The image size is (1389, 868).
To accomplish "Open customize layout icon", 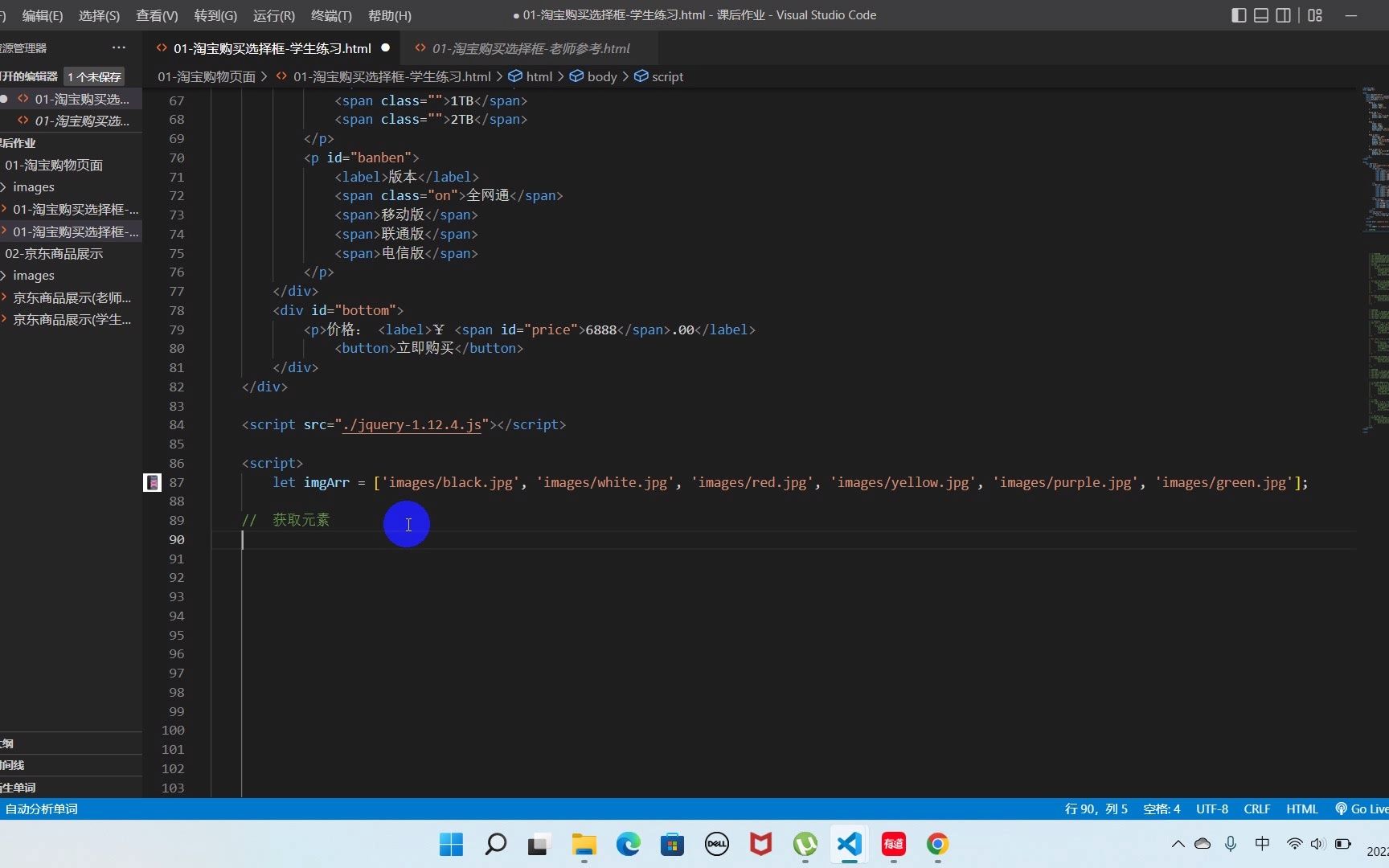I will point(1315,15).
